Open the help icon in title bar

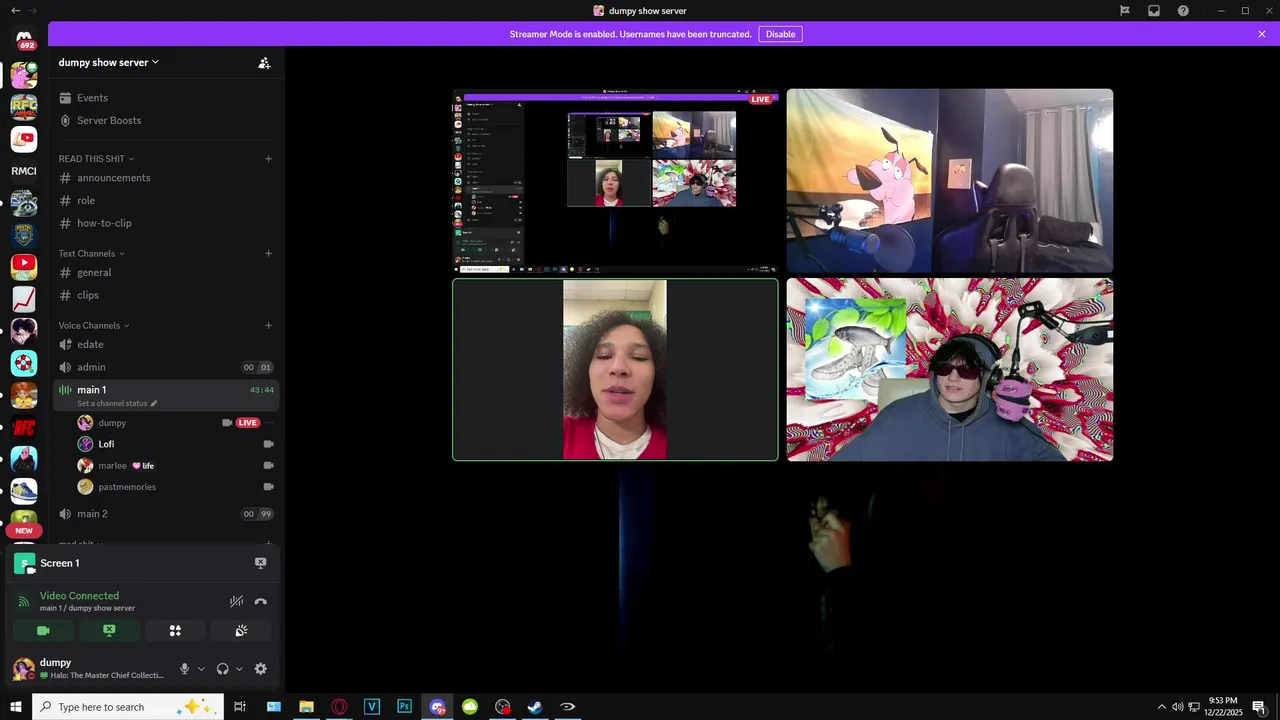[1183, 10]
